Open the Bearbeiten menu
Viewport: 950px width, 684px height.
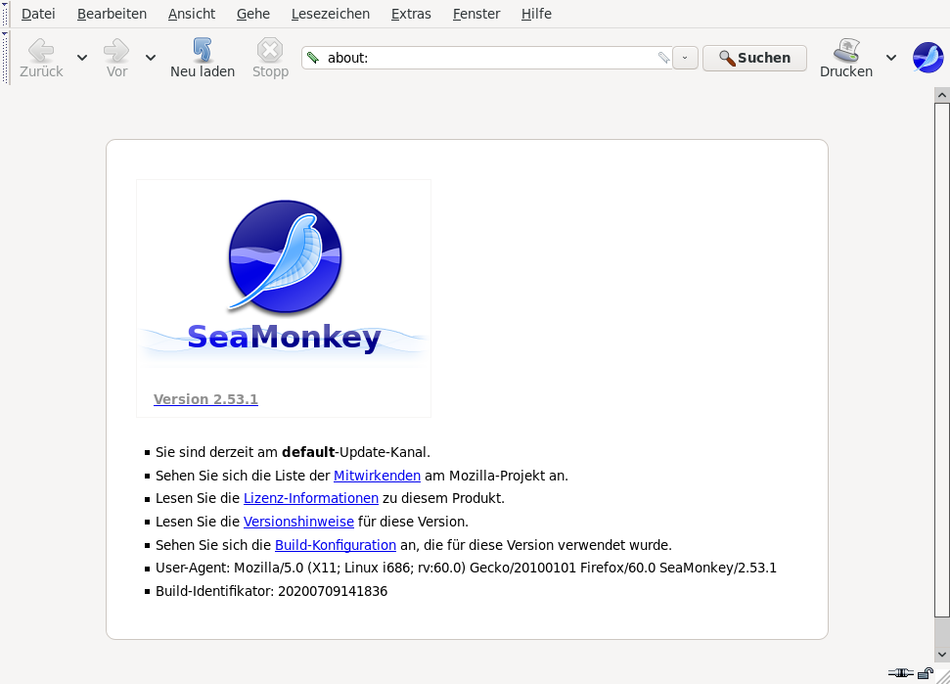point(111,13)
